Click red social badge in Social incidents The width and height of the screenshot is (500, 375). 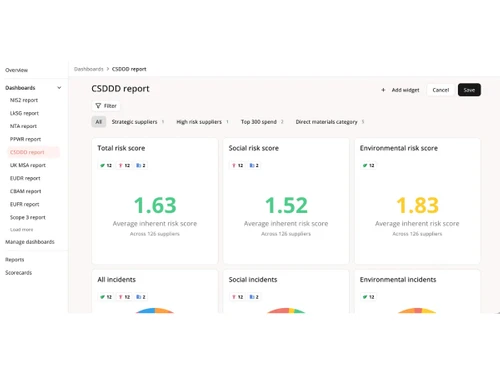(237, 297)
